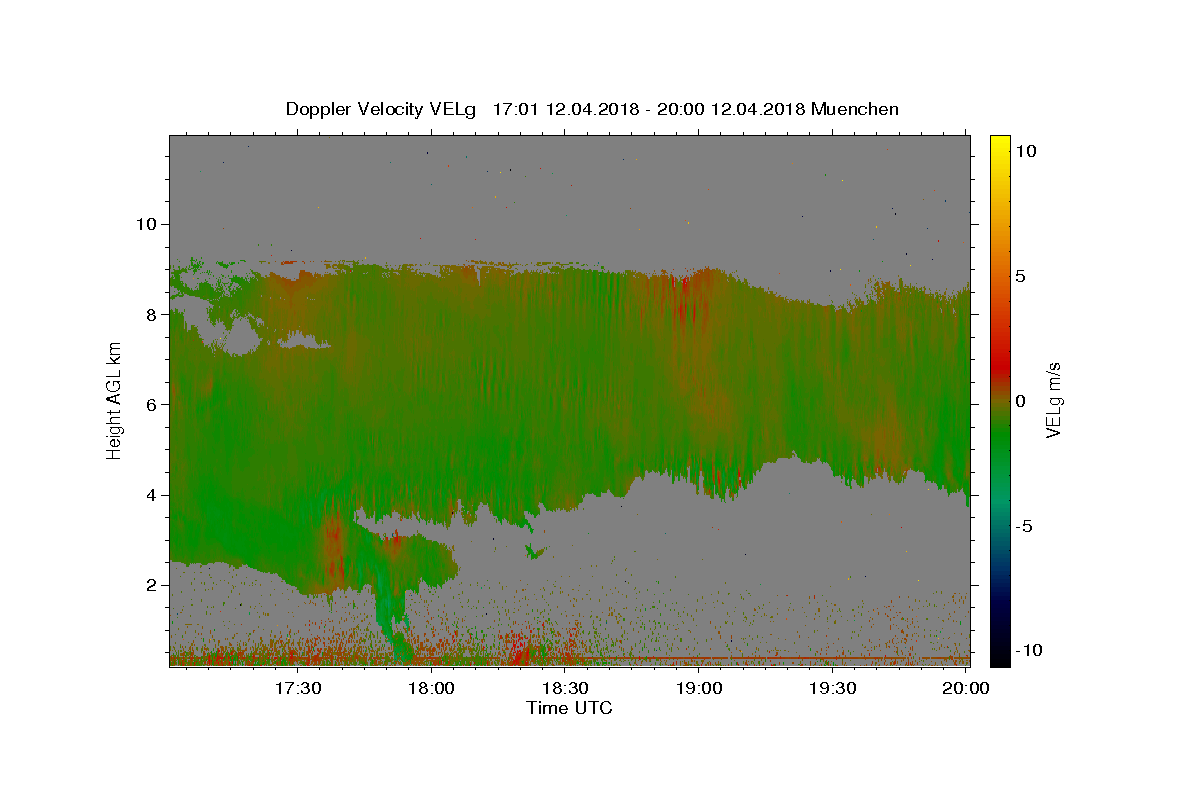Click the colorbar value 5 label
This screenshot has height=800, width=1200.
coord(1022,276)
